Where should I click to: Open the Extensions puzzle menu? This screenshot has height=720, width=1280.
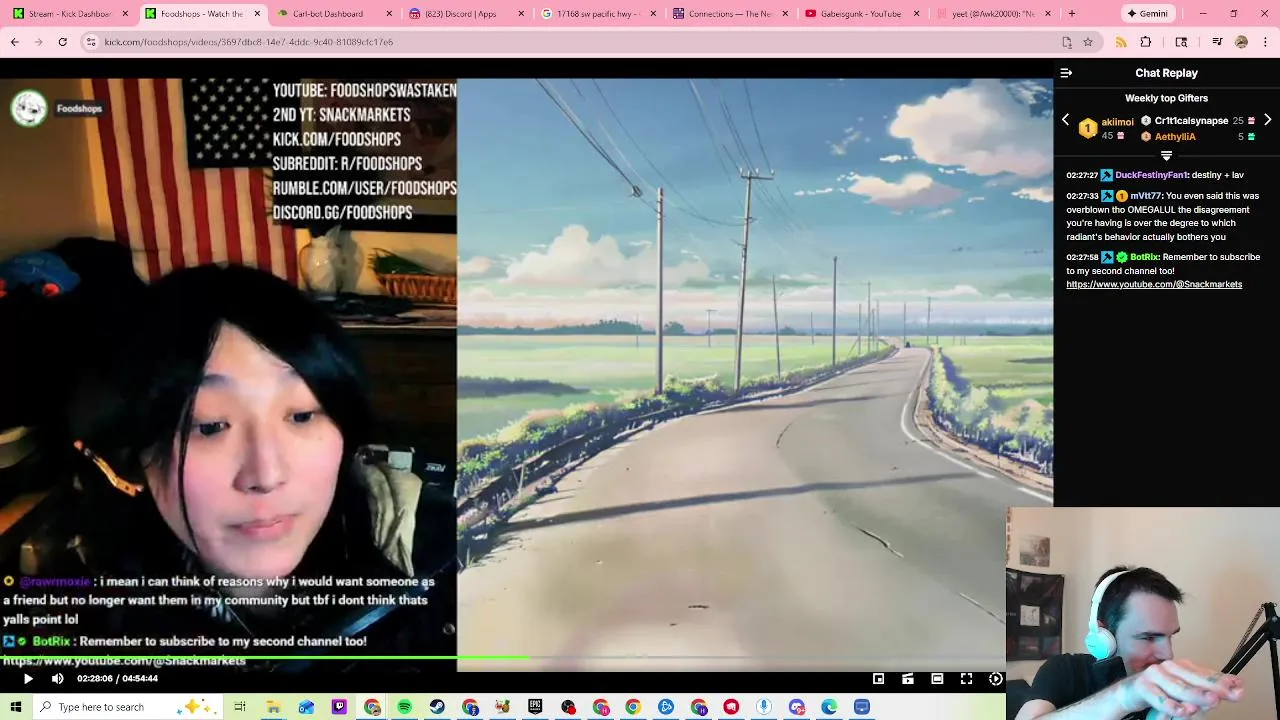click(1146, 42)
